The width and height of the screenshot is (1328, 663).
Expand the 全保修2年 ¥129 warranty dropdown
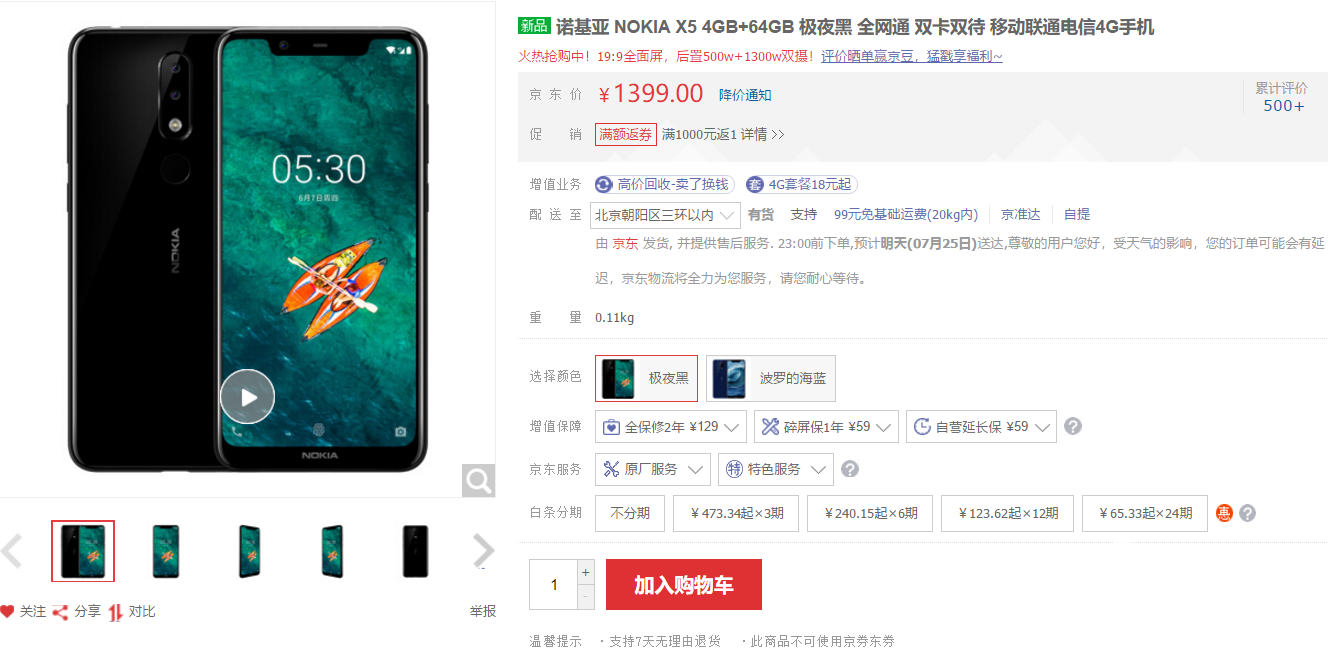click(x=671, y=427)
